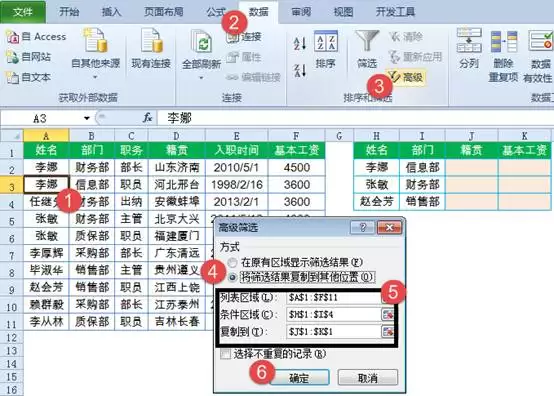Expand the Refresh All dropdown
This screenshot has width=554, height=396.
click(201, 78)
